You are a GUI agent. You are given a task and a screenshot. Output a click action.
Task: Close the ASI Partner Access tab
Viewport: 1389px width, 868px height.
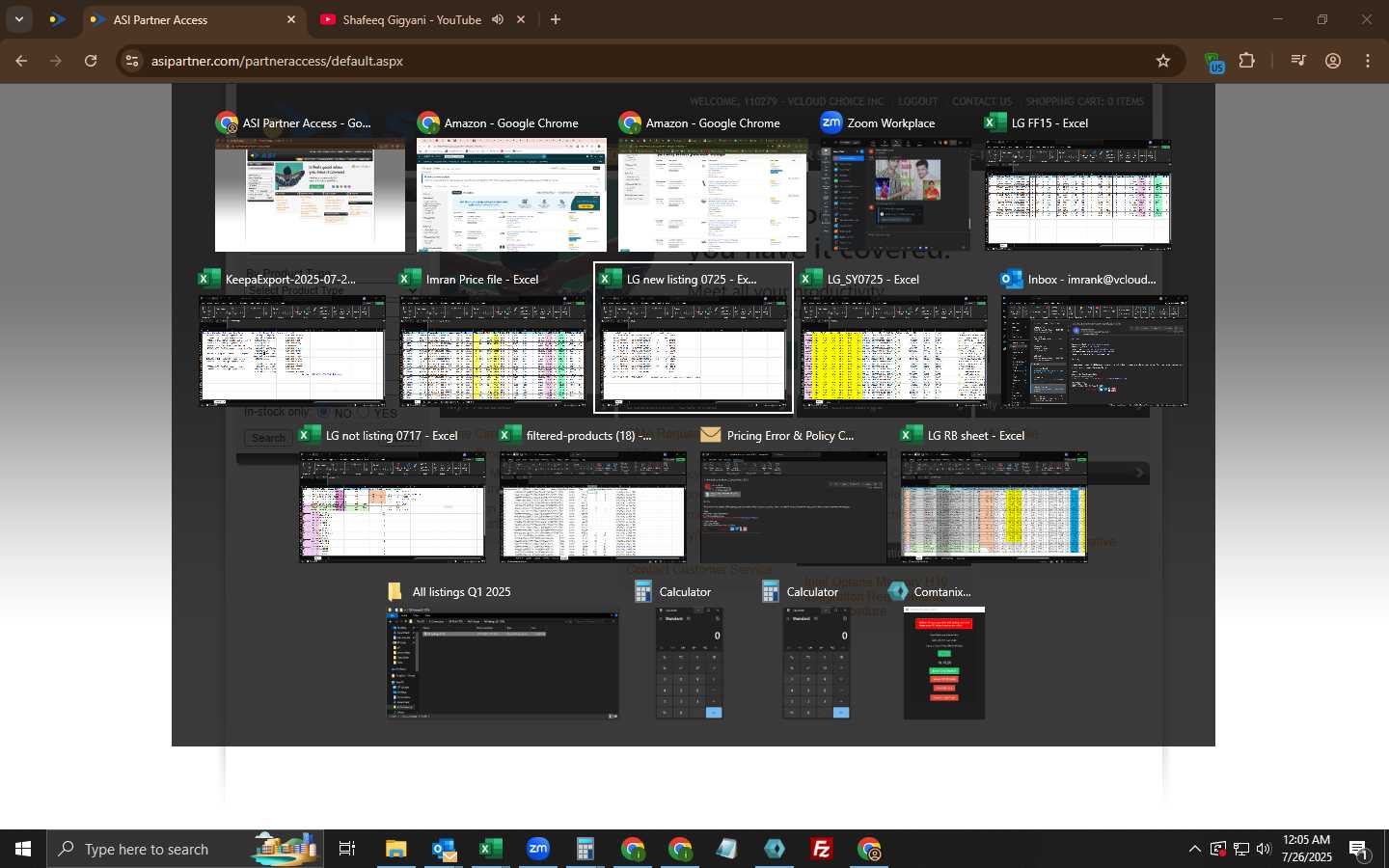click(x=291, y=19)
